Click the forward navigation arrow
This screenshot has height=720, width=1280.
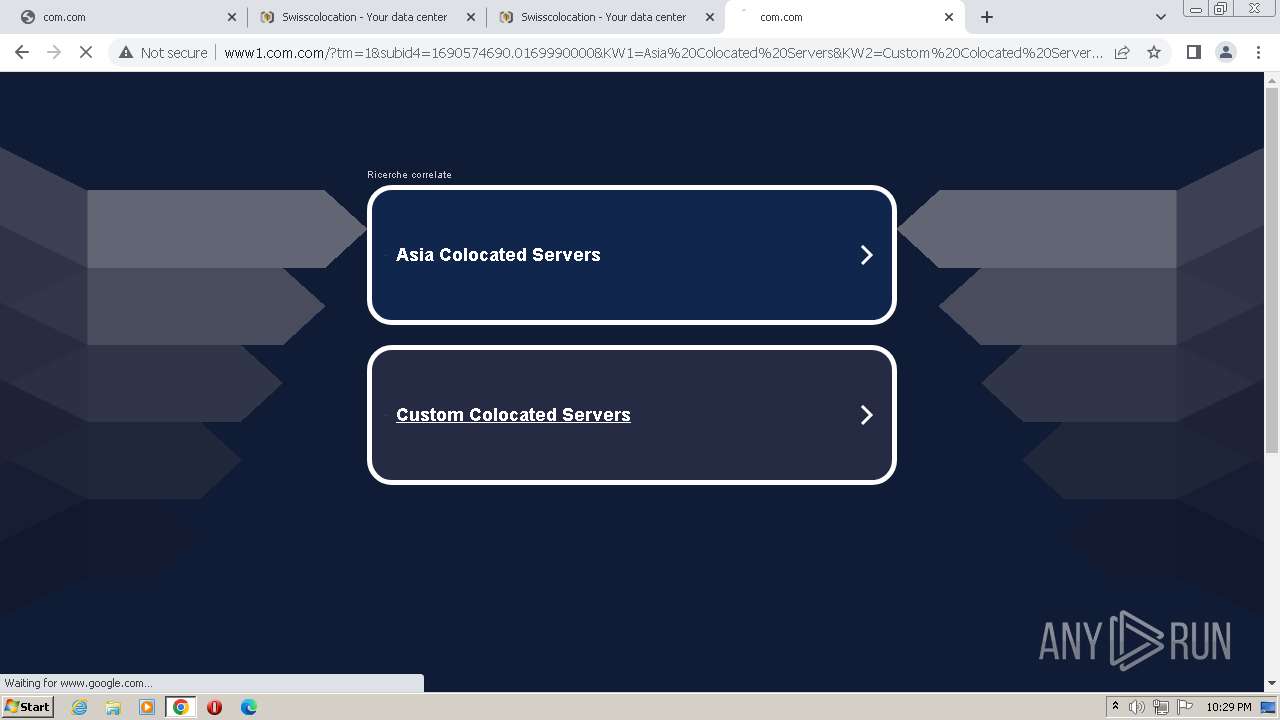(x=54, y=52)
